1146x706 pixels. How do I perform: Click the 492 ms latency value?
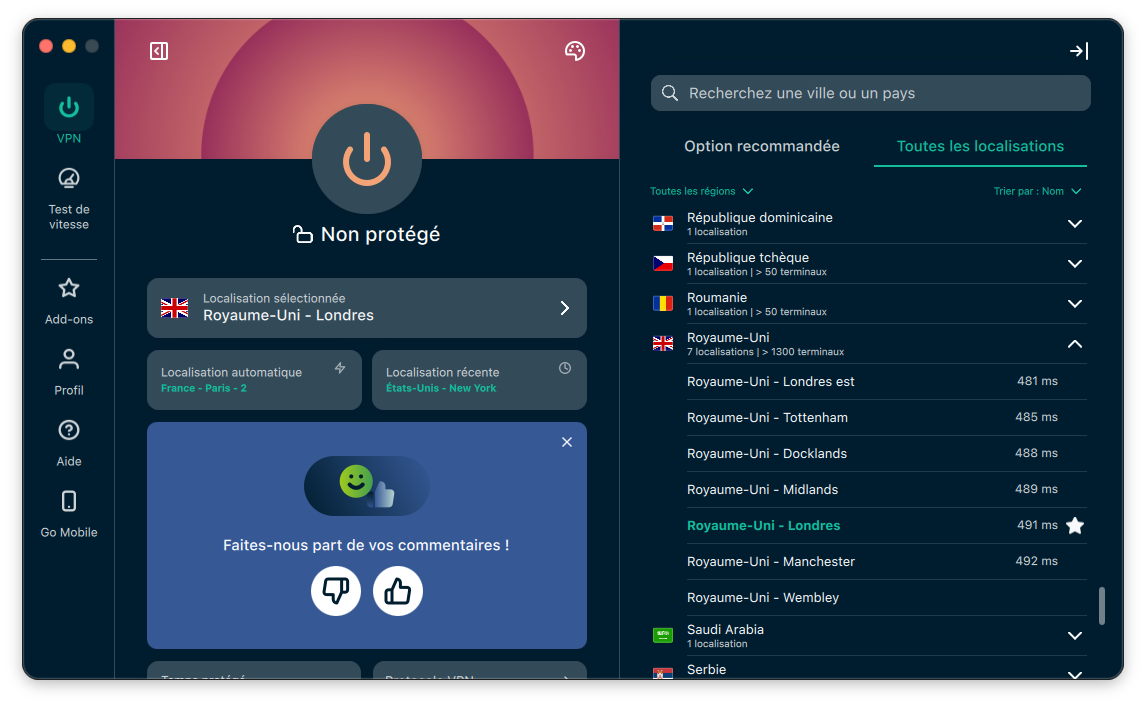[x=1037, y=561]
